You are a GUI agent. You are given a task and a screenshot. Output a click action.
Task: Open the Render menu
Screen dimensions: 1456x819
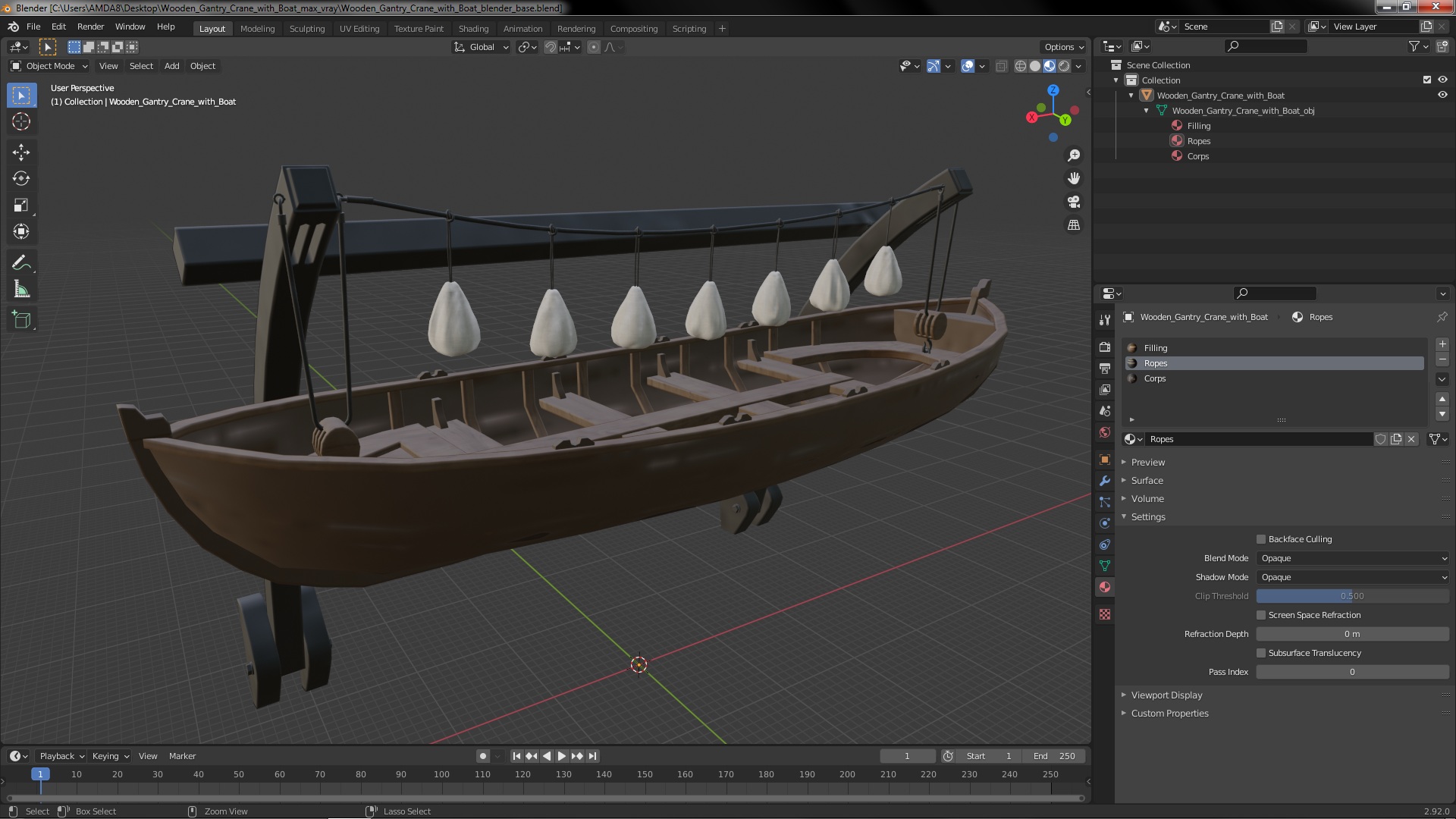click(90, 27)
